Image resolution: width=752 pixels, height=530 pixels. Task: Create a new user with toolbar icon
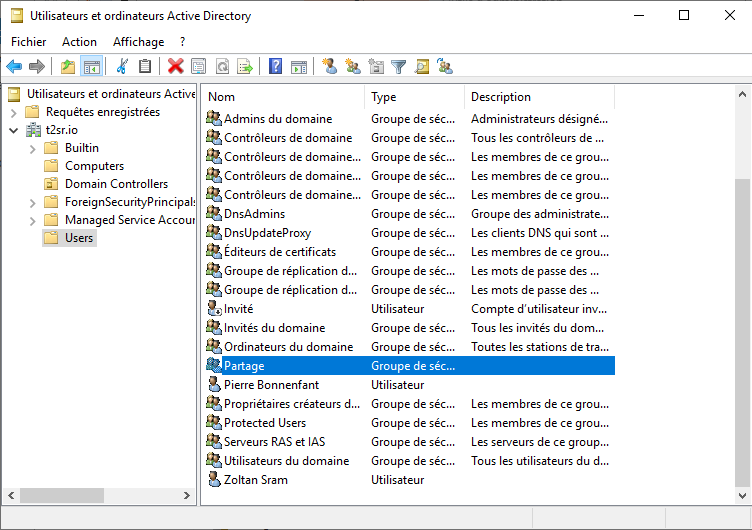pyautogui.click(x=329, y=66)
